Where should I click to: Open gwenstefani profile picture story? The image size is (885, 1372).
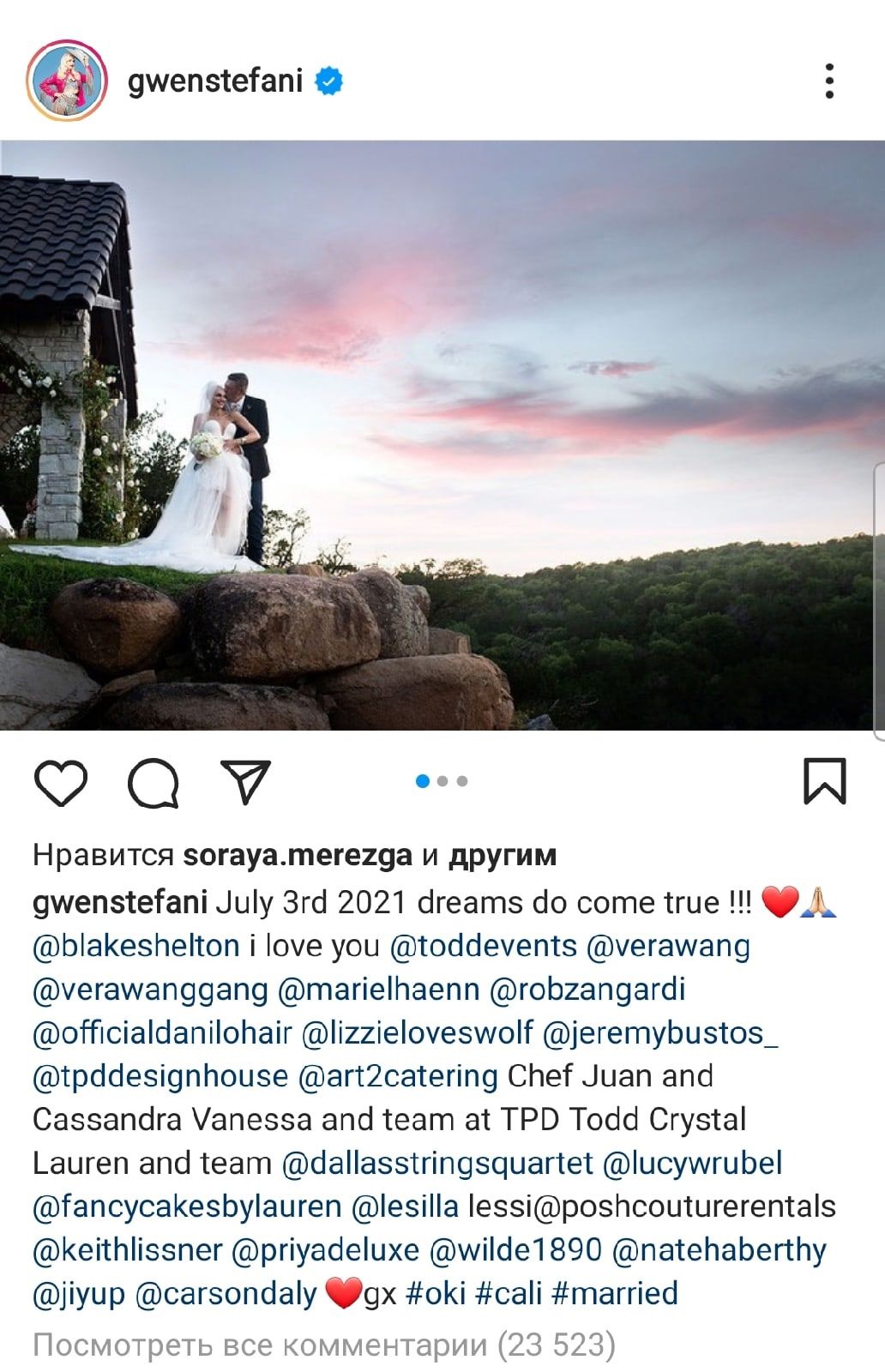click(67, 81)
